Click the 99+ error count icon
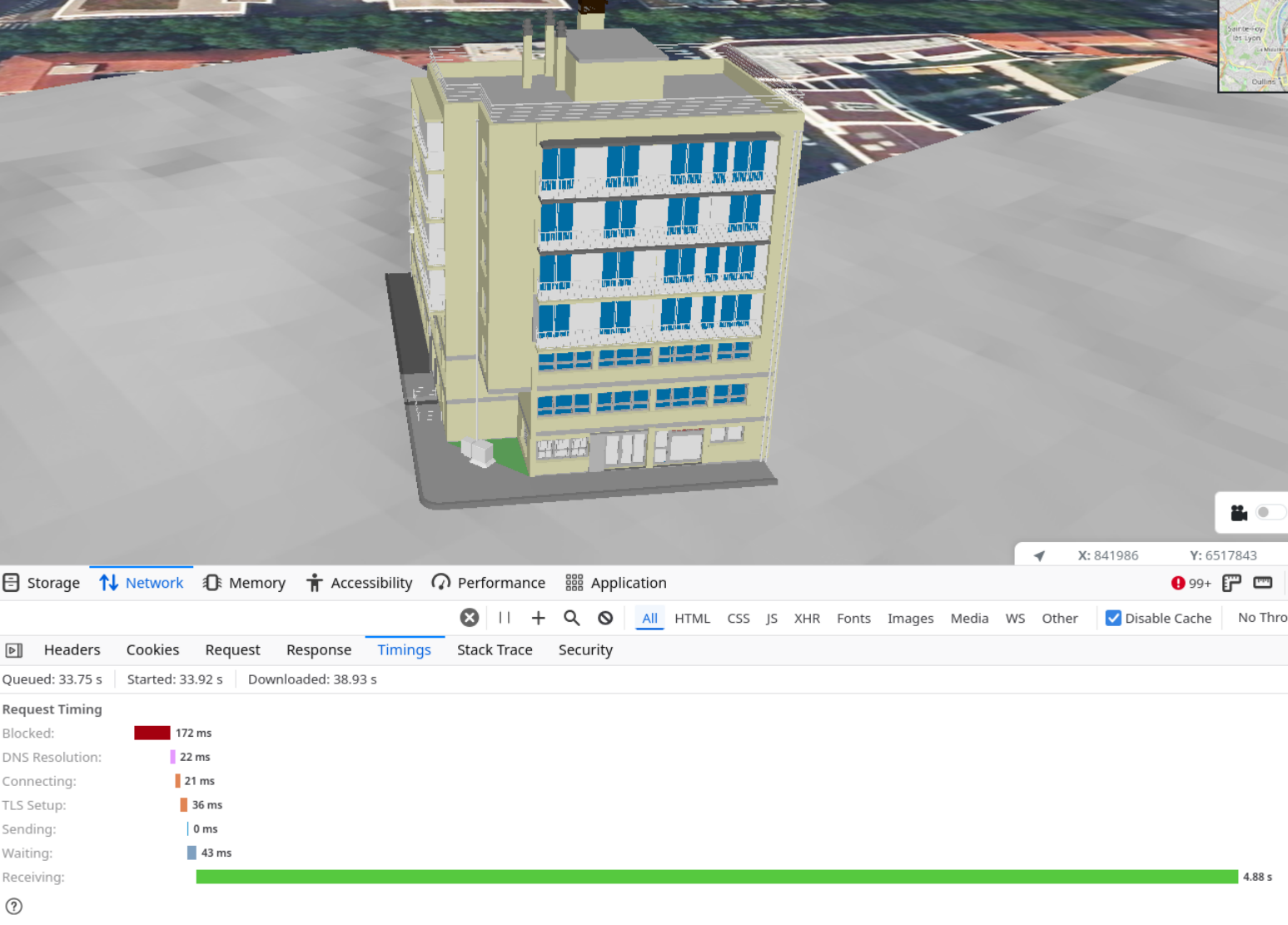 pos(1191,583)
